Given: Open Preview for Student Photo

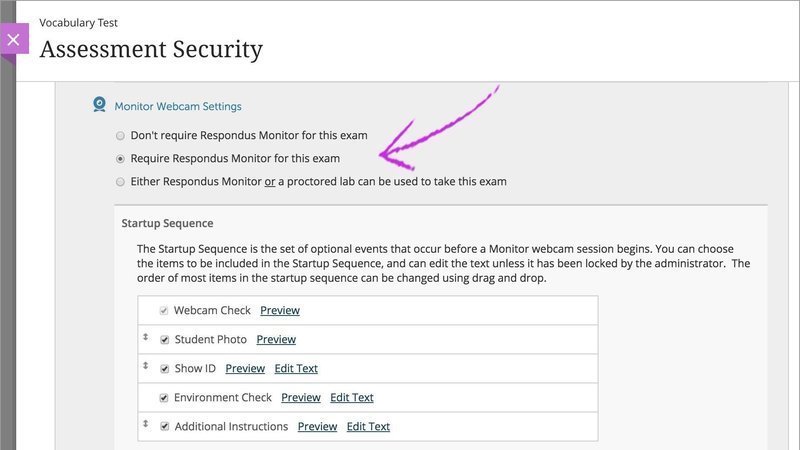Looking at the screenshot, I should pos(276,339).
